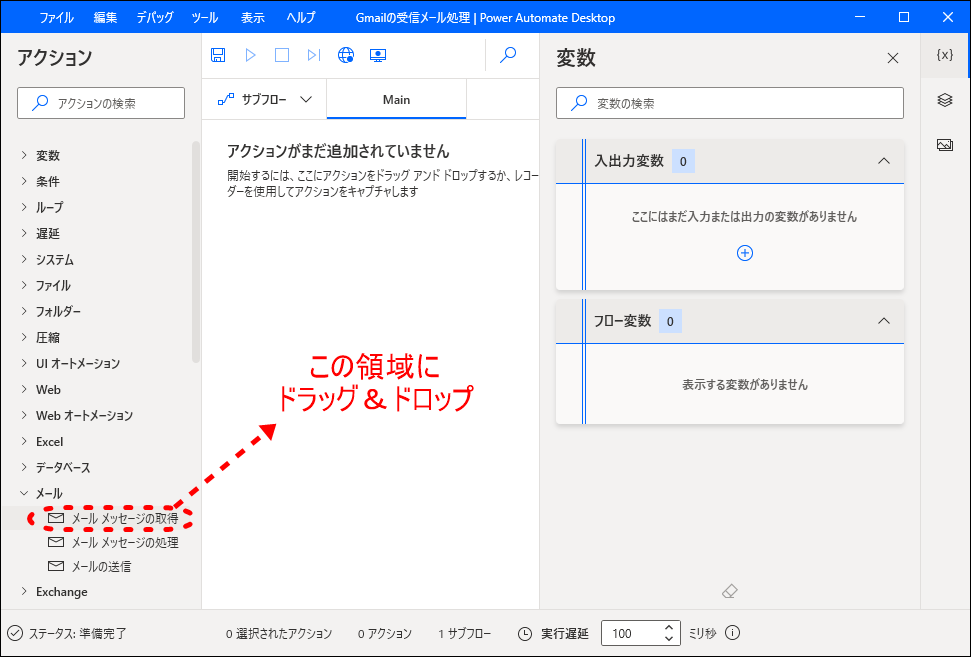Click the envelope icon for メール メッセージの処理
Viewport: 971px width, 657px height.
(56, 542)
